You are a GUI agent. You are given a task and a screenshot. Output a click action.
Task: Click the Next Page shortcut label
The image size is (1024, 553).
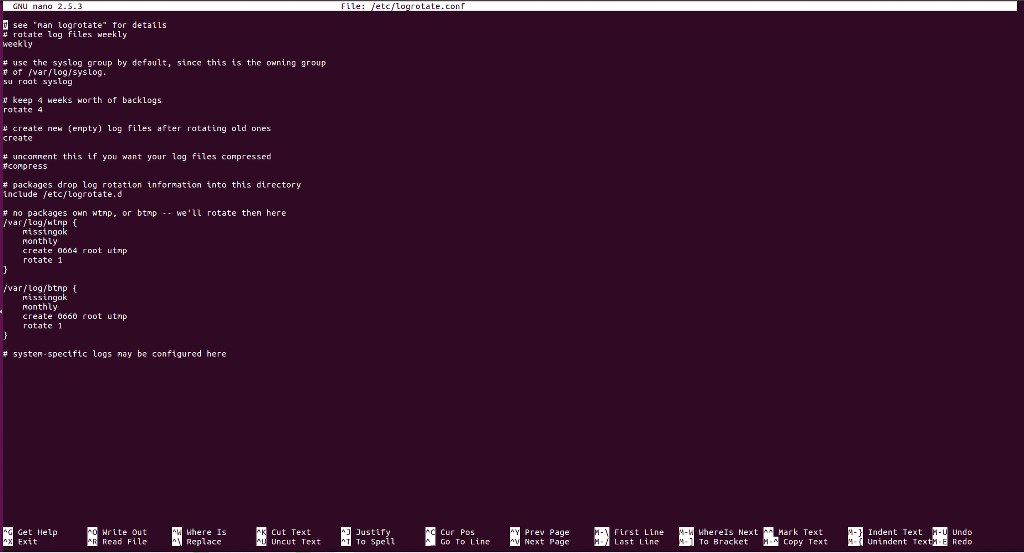[547, 542]
